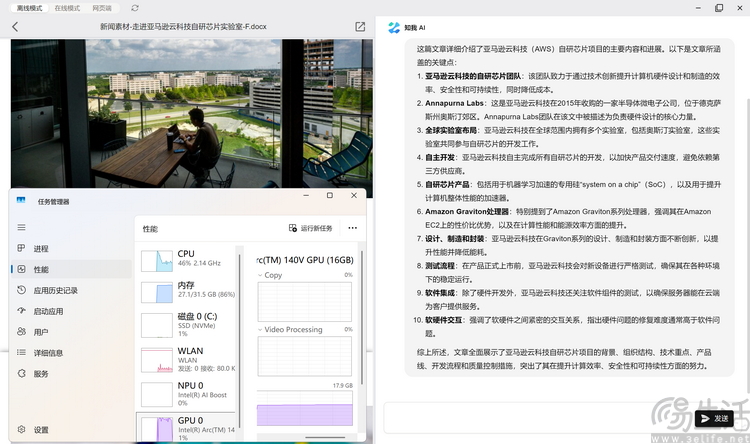750x444 pixels.
Task: Click 运行新任务 button
Action: (x=310, y=228)
